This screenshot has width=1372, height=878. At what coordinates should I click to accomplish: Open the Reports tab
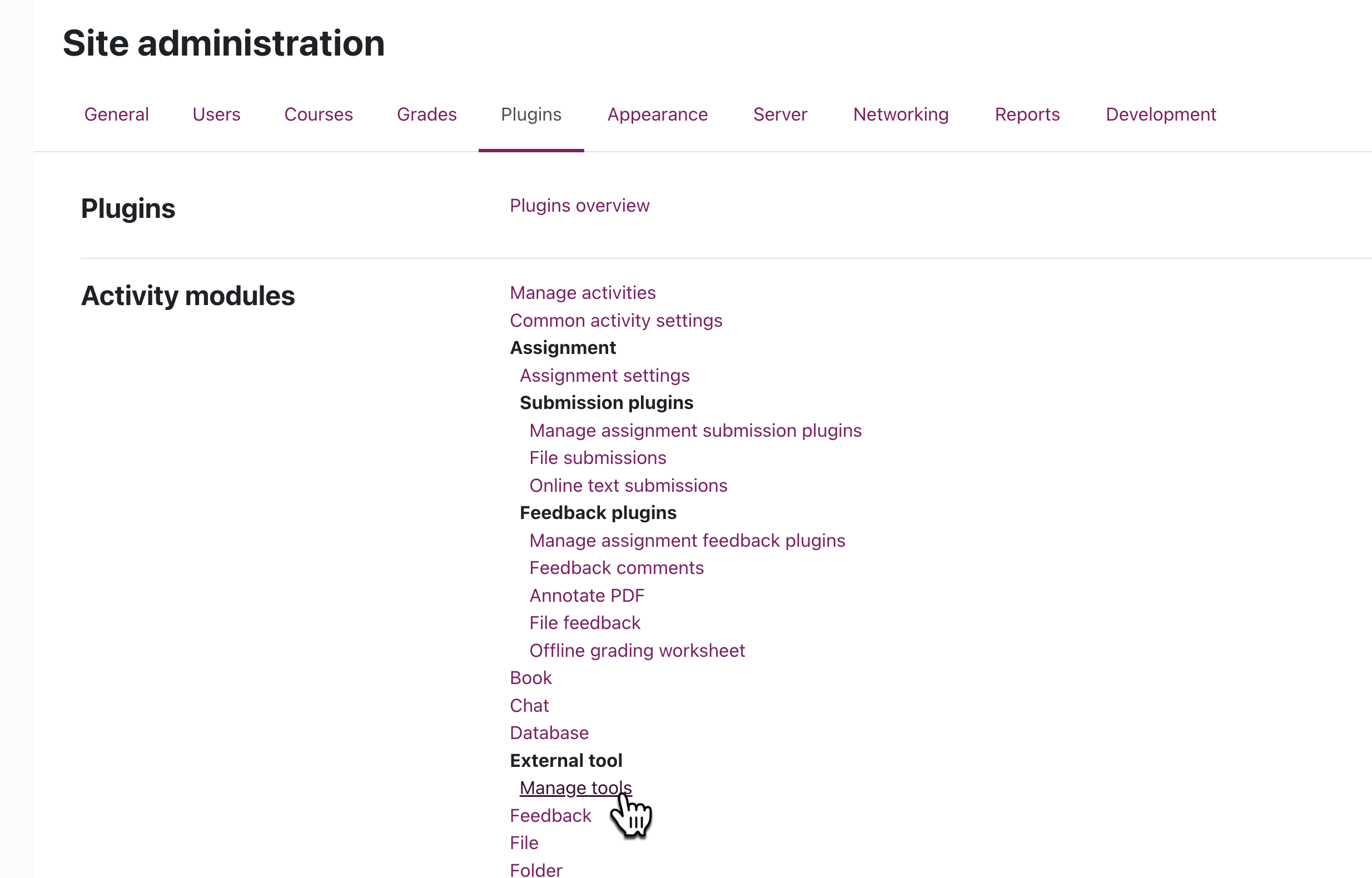click(1026, 114)
